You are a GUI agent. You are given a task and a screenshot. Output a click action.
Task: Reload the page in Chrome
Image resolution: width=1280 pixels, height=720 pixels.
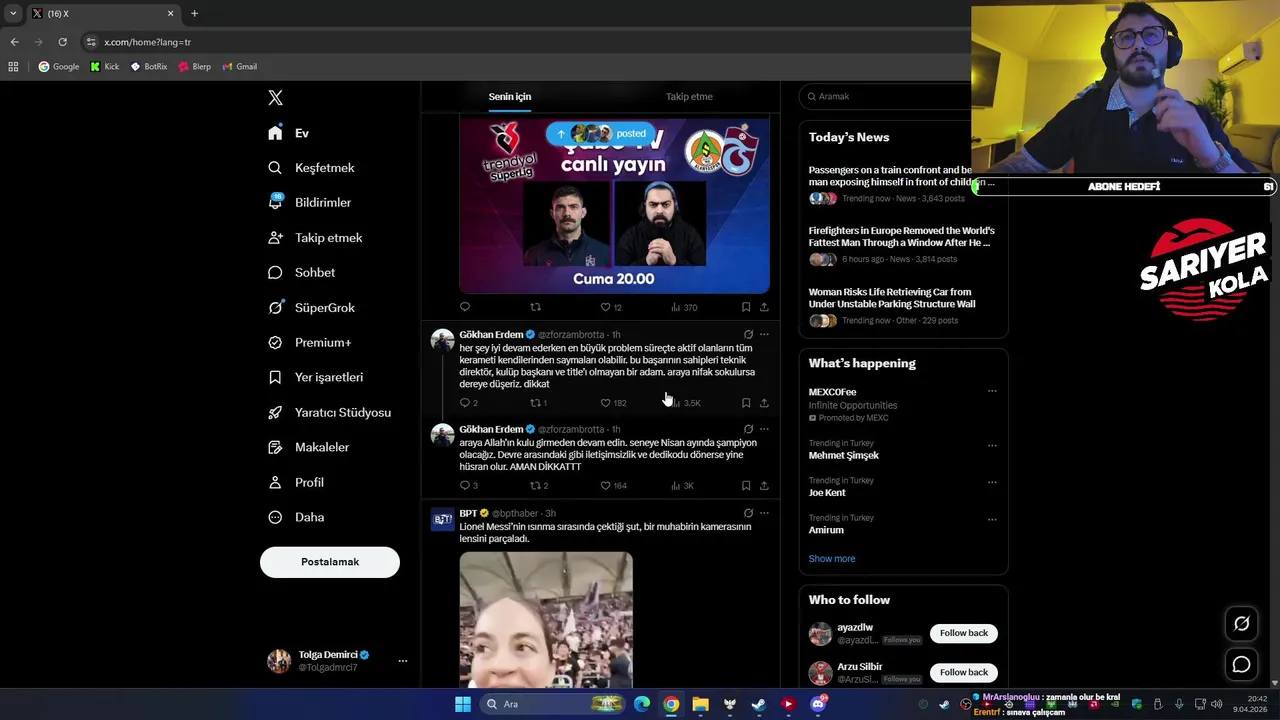[62, 42]
